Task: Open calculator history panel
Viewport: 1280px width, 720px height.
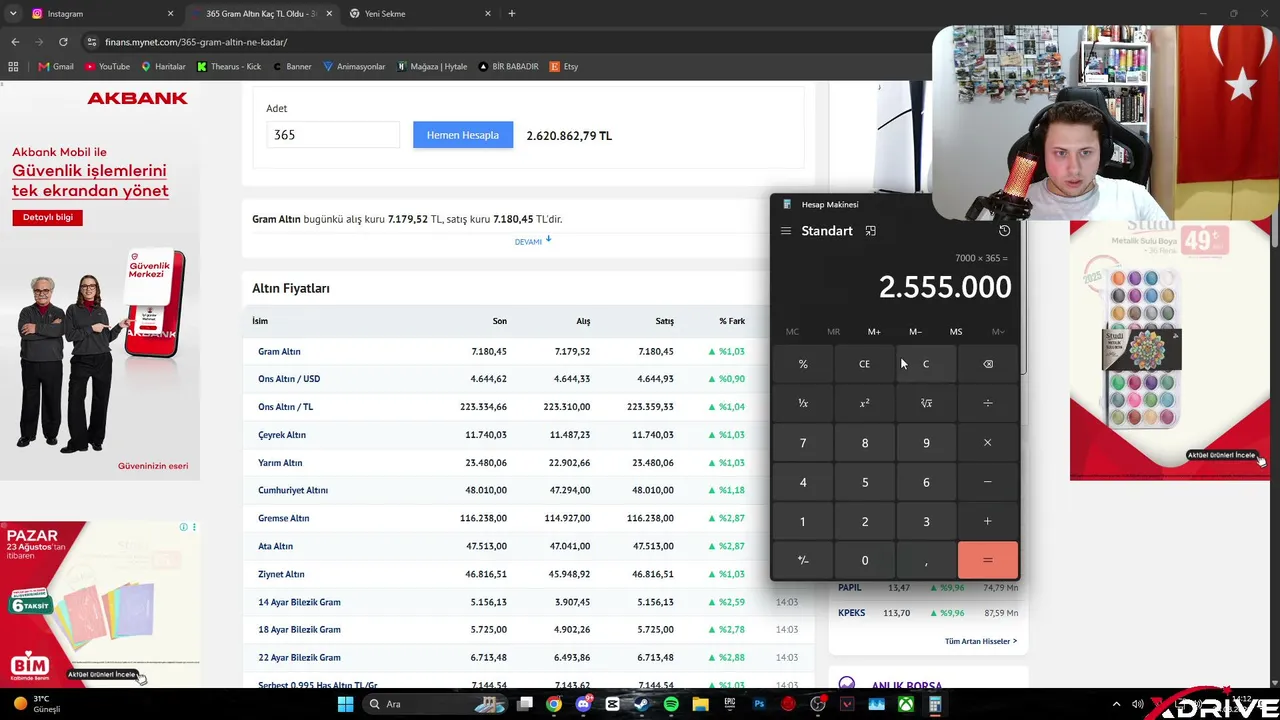Action: [1004, 231]
